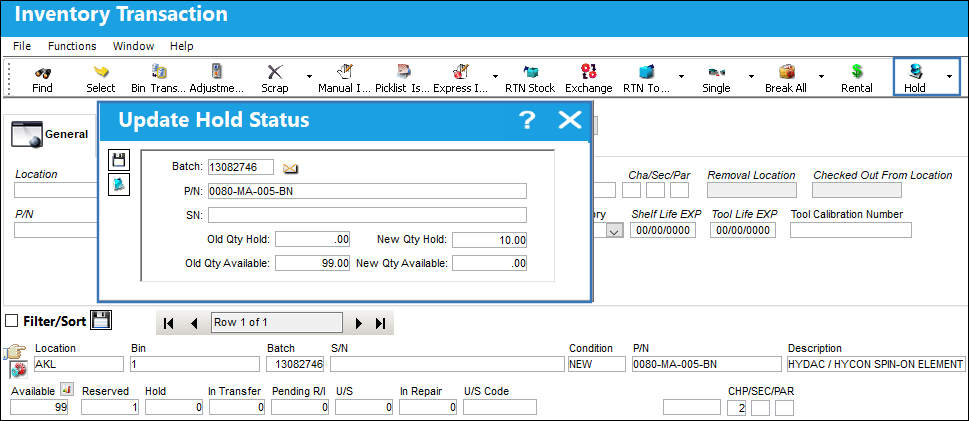Click the Break All toolbar icon
This screenshot has width=969, height=421.
point(786,72)
